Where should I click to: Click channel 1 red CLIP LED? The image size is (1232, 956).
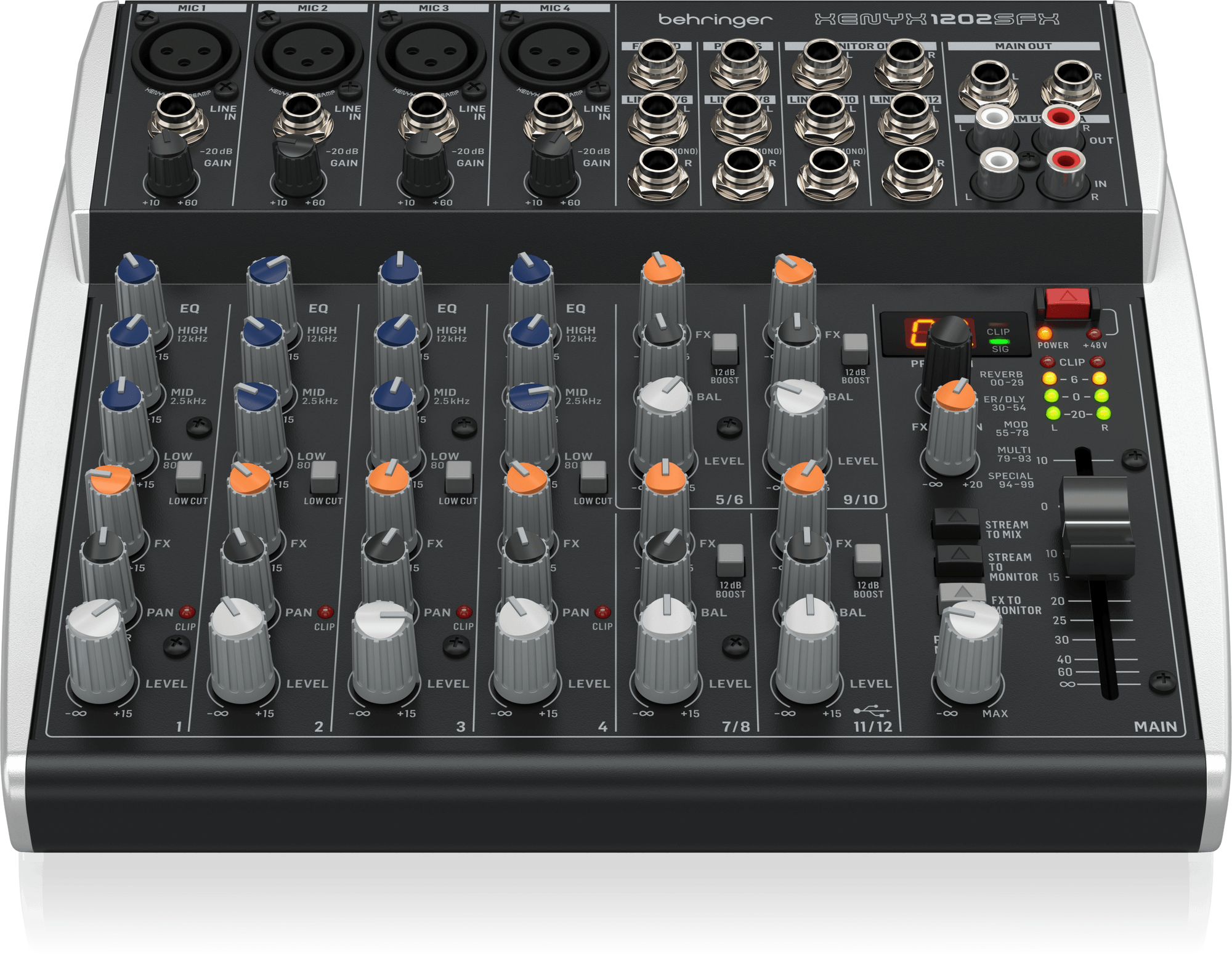(187, 612)
